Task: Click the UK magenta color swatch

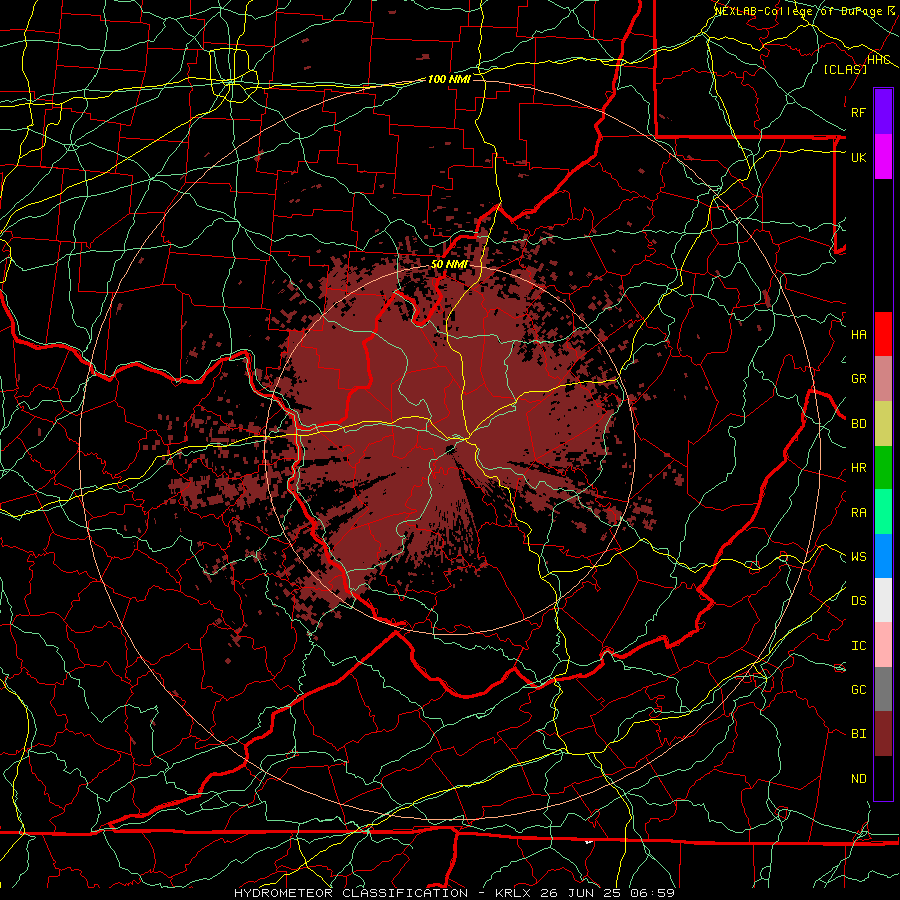Action: pyautogui.click(x=883, y=157)
